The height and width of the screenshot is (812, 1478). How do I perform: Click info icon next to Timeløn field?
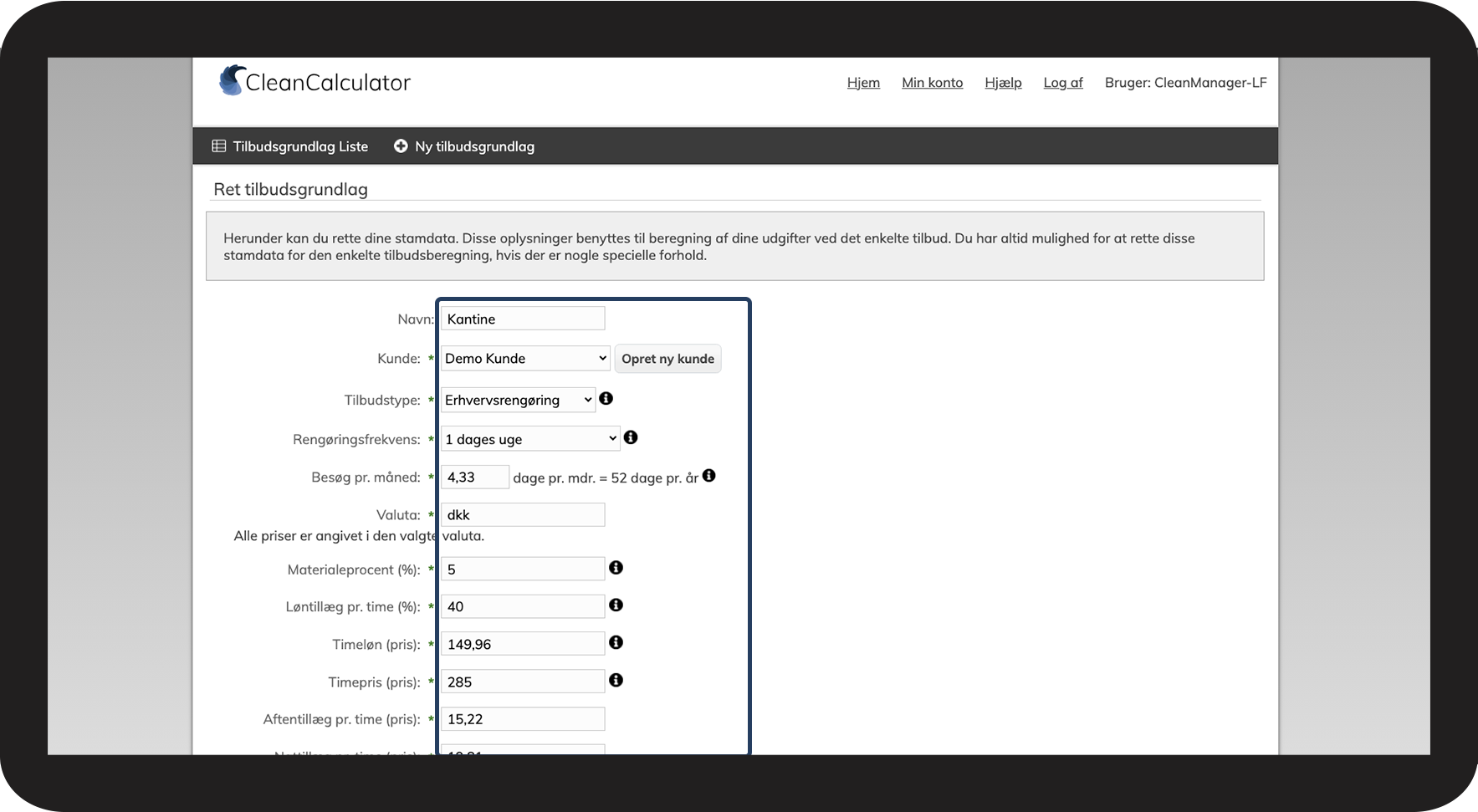click(x=616, y=642)
